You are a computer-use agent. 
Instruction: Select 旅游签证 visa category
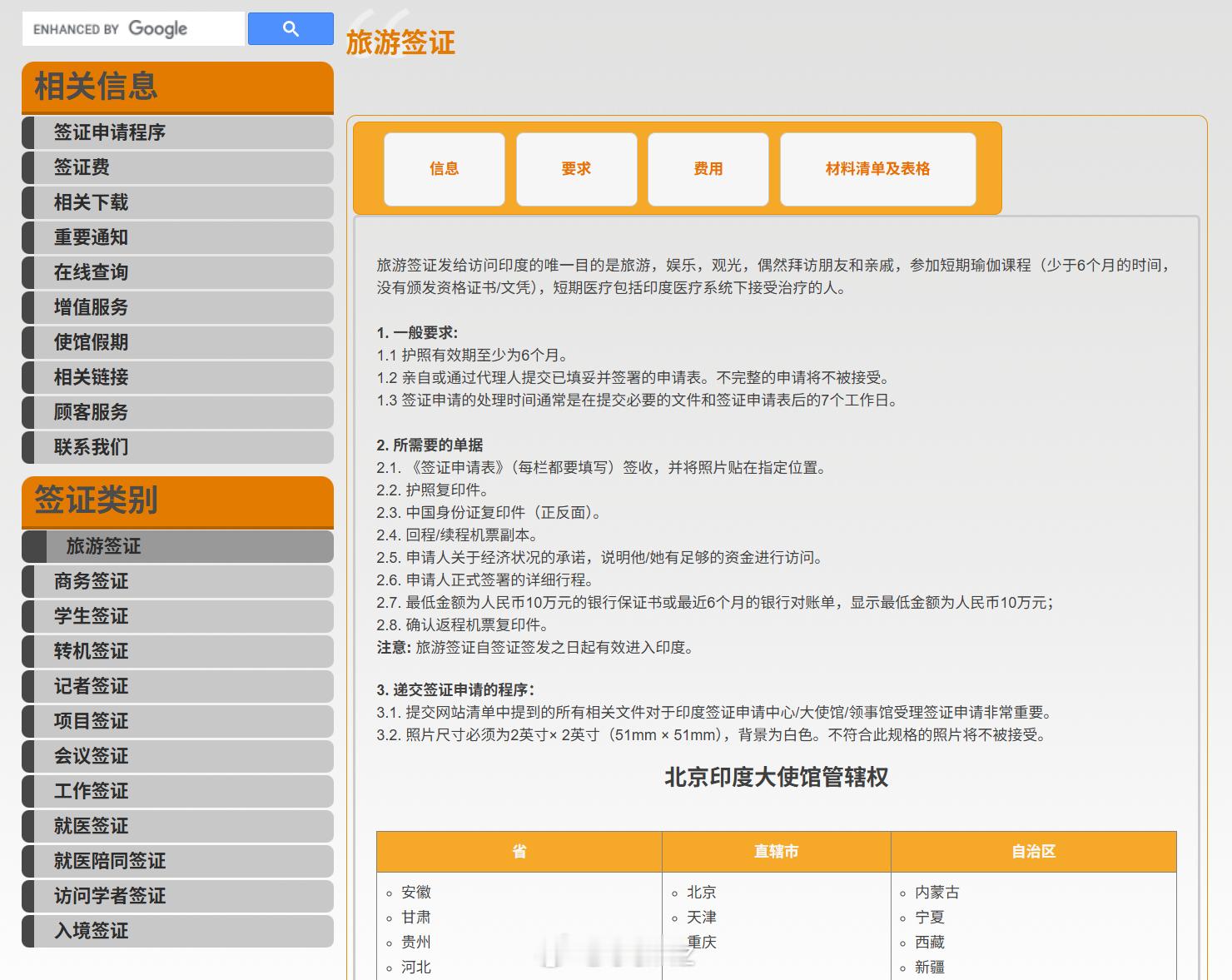(177, 546)
